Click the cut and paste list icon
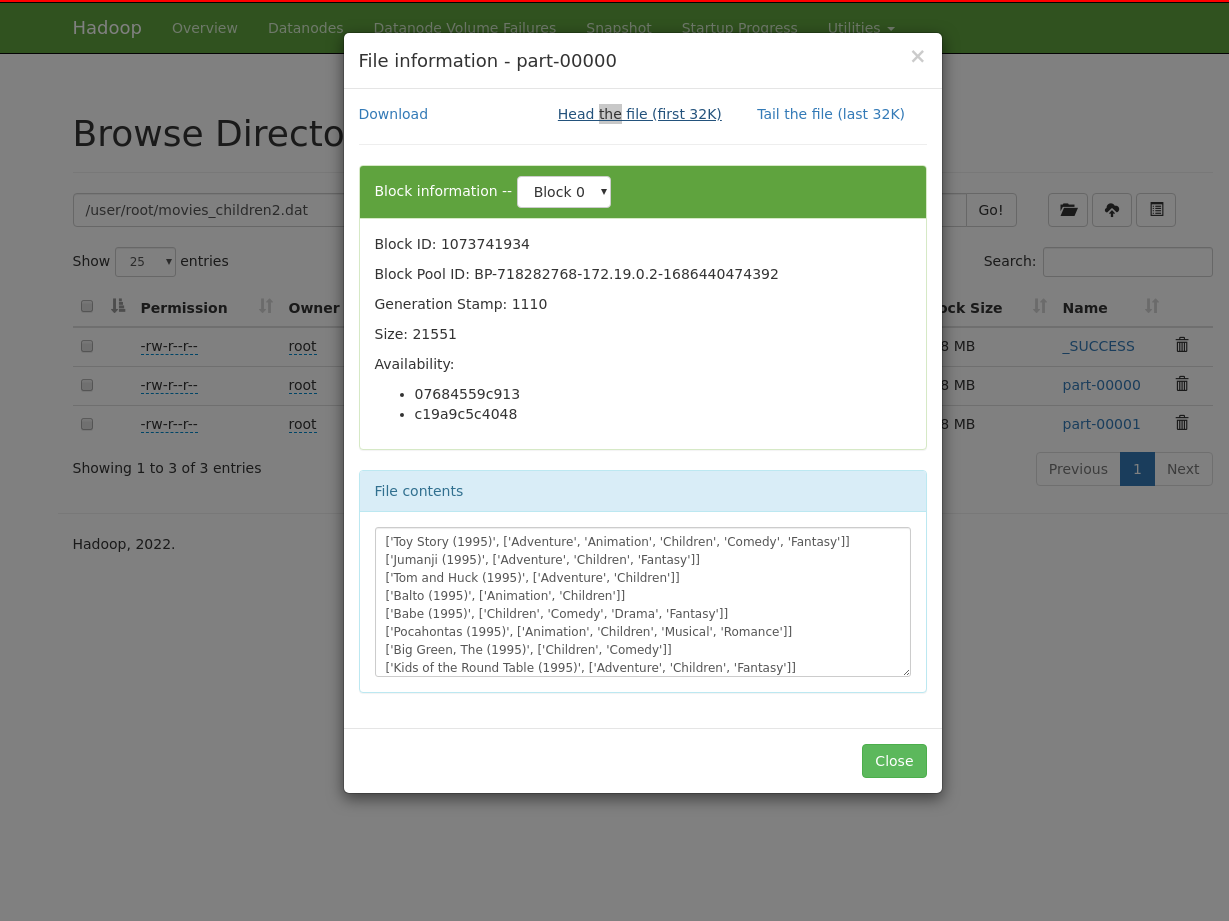 [x=1156, y=210]
